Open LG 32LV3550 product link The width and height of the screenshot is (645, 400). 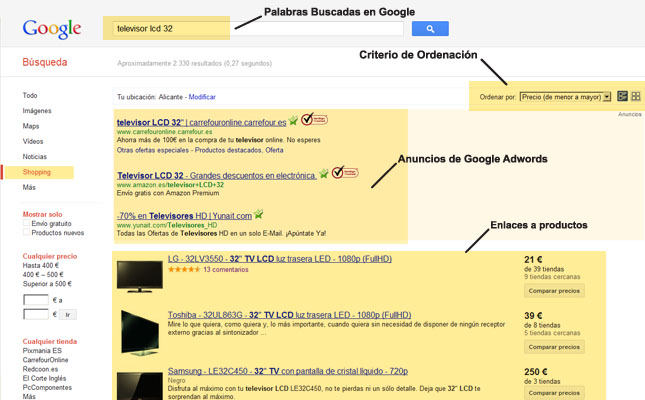click(x=280, y=259)
